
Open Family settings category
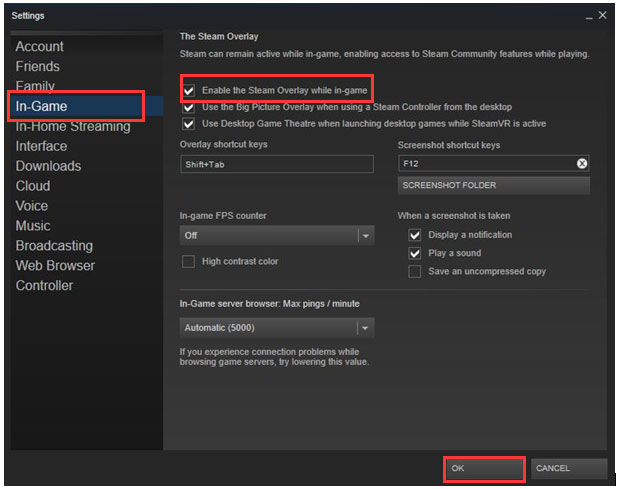35,85
